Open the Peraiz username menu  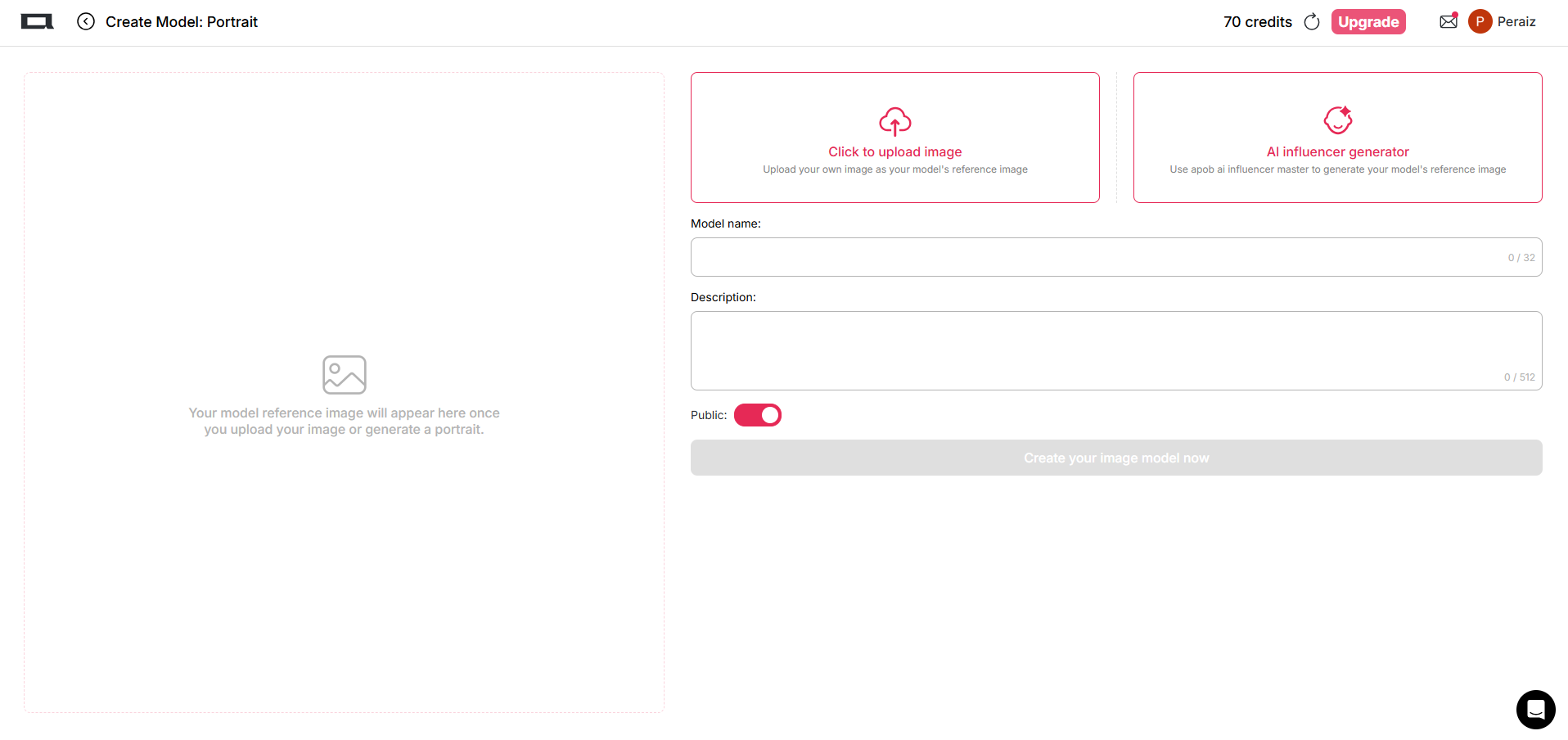pyautogui.click(x=1516, y=22)
